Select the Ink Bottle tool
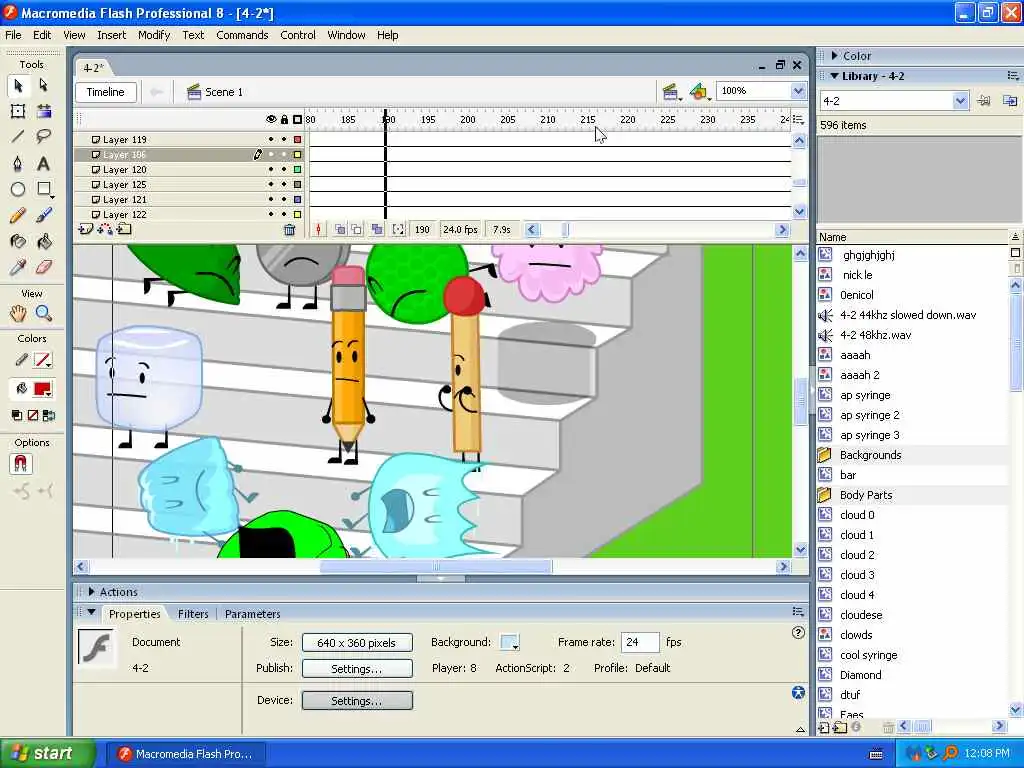 (x=18, y=242)
